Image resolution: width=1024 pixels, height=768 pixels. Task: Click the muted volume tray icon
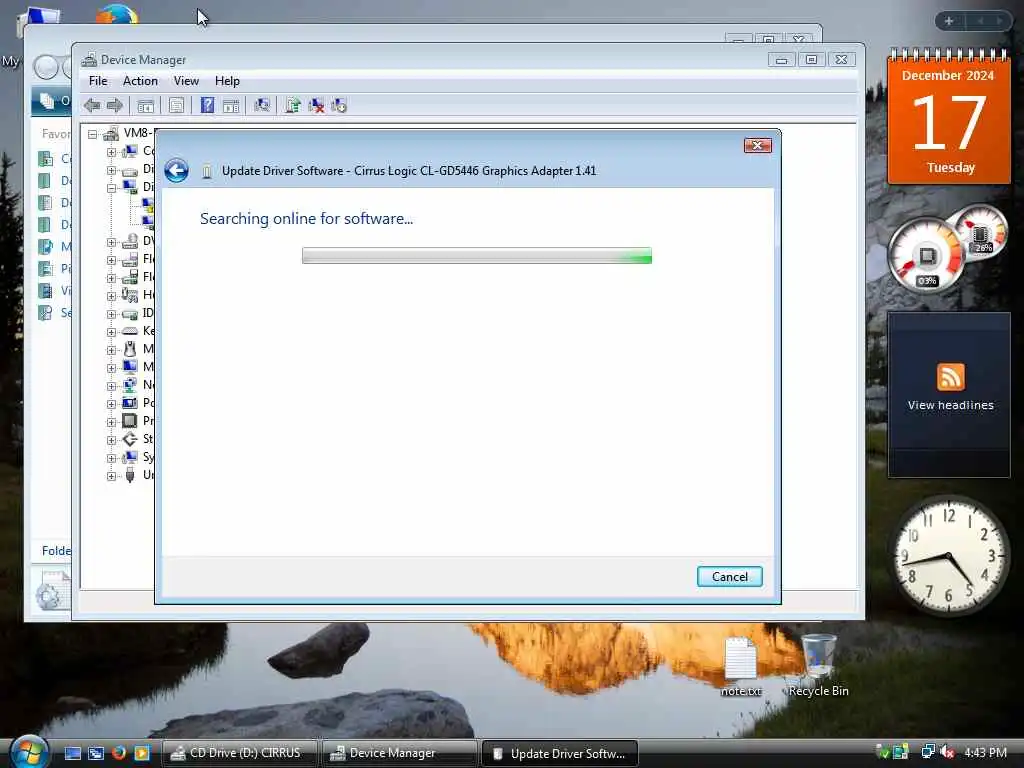point(948,752)
